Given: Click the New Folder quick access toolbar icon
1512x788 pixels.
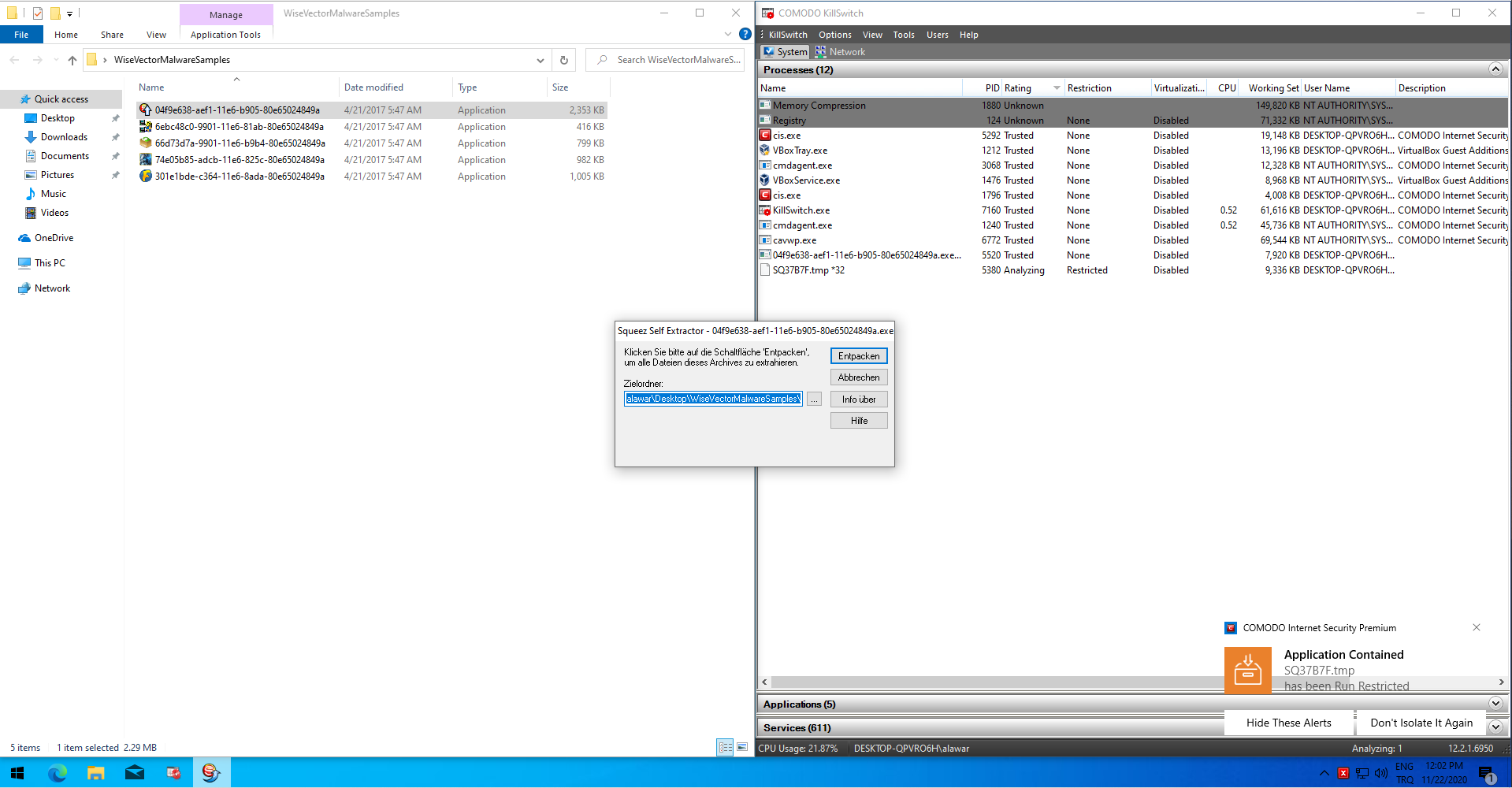Looking at the screenshot, I should coord(55,13).
